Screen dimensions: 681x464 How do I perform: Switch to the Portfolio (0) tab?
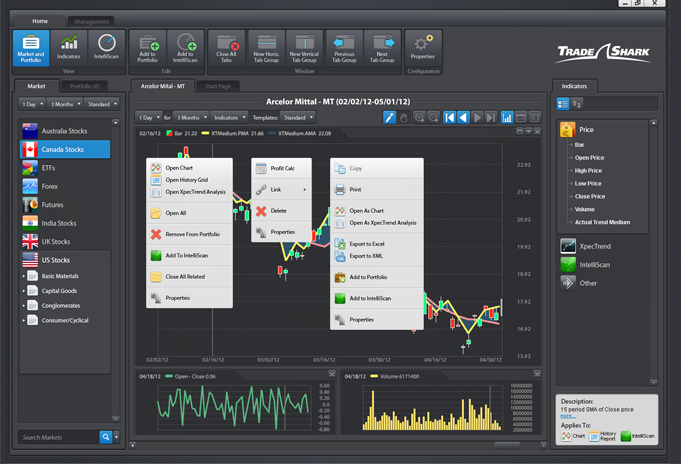(x=84, y=86)
